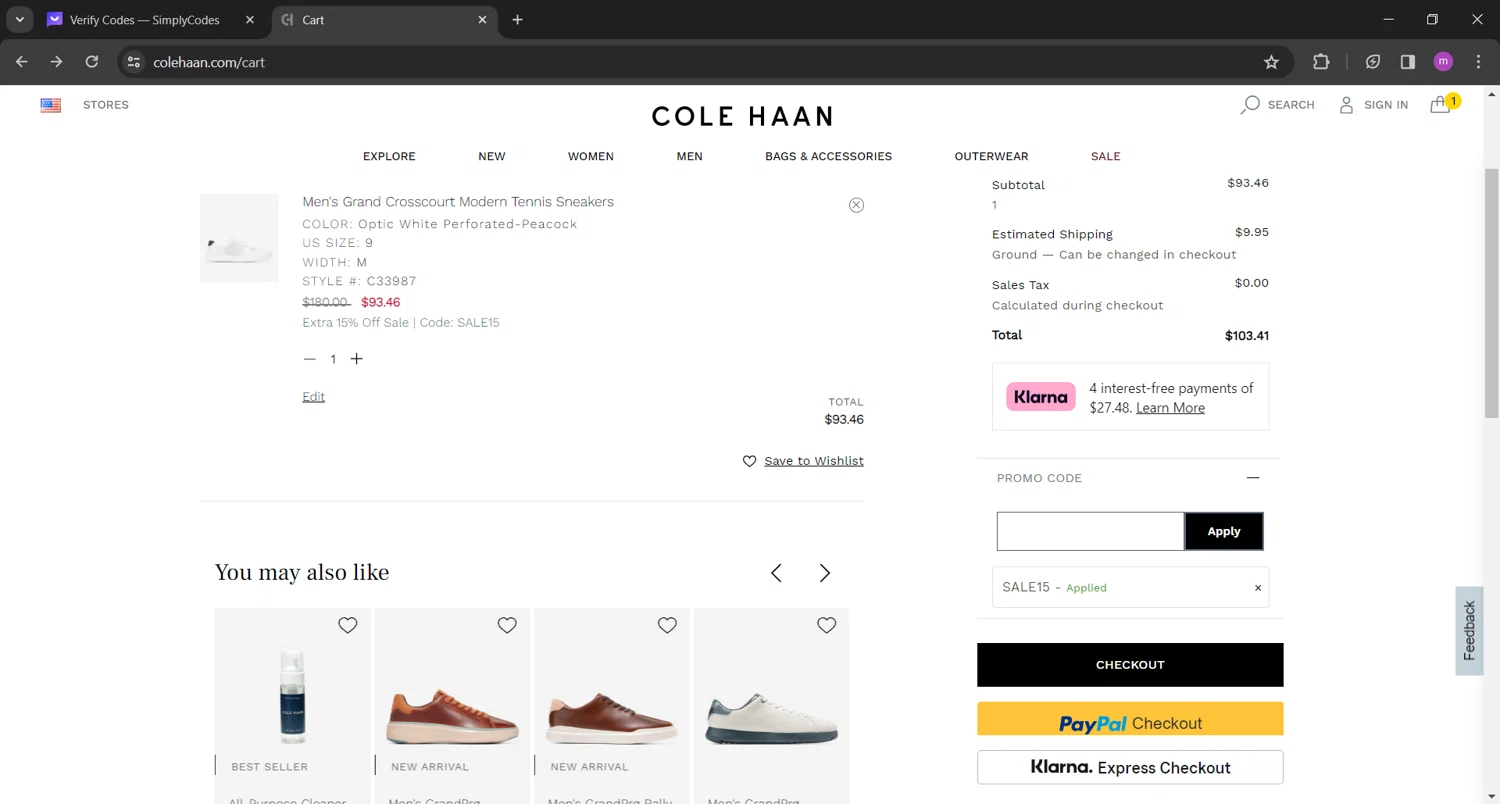
Task: Open a new browser tab
Action: click(x=517, y=20)
